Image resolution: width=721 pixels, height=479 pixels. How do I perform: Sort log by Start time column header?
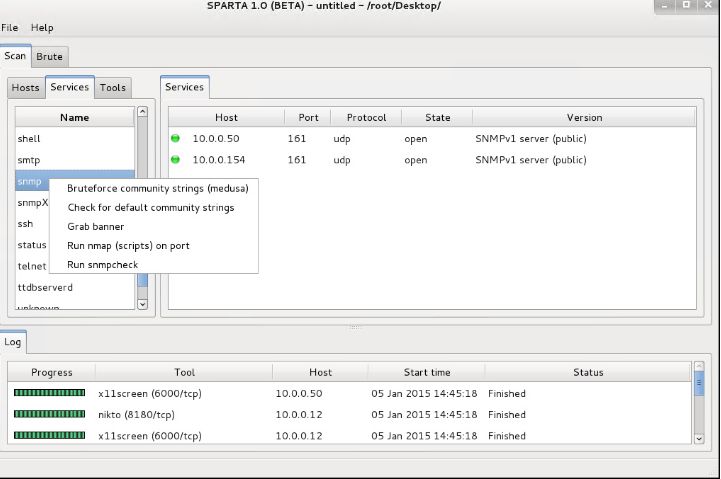tap(427, 373)
